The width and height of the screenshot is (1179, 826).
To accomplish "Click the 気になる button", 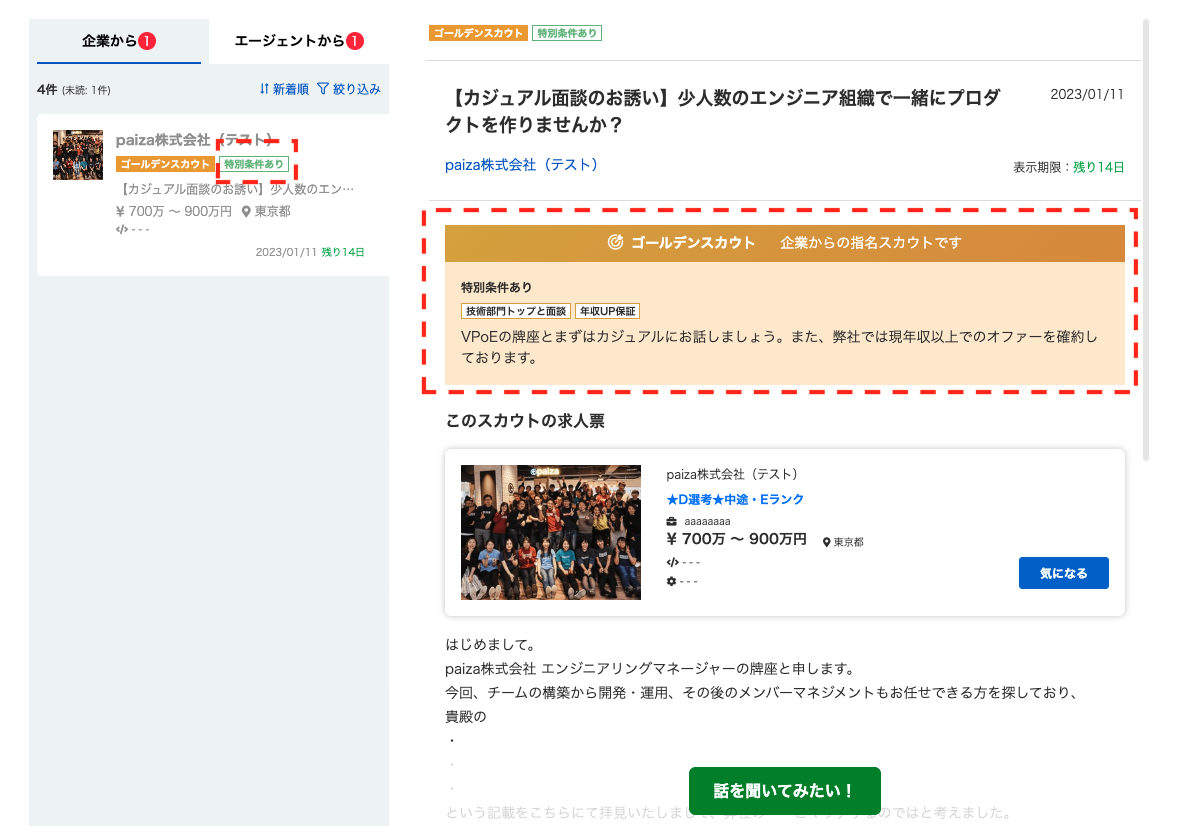I will (1063, 573).
